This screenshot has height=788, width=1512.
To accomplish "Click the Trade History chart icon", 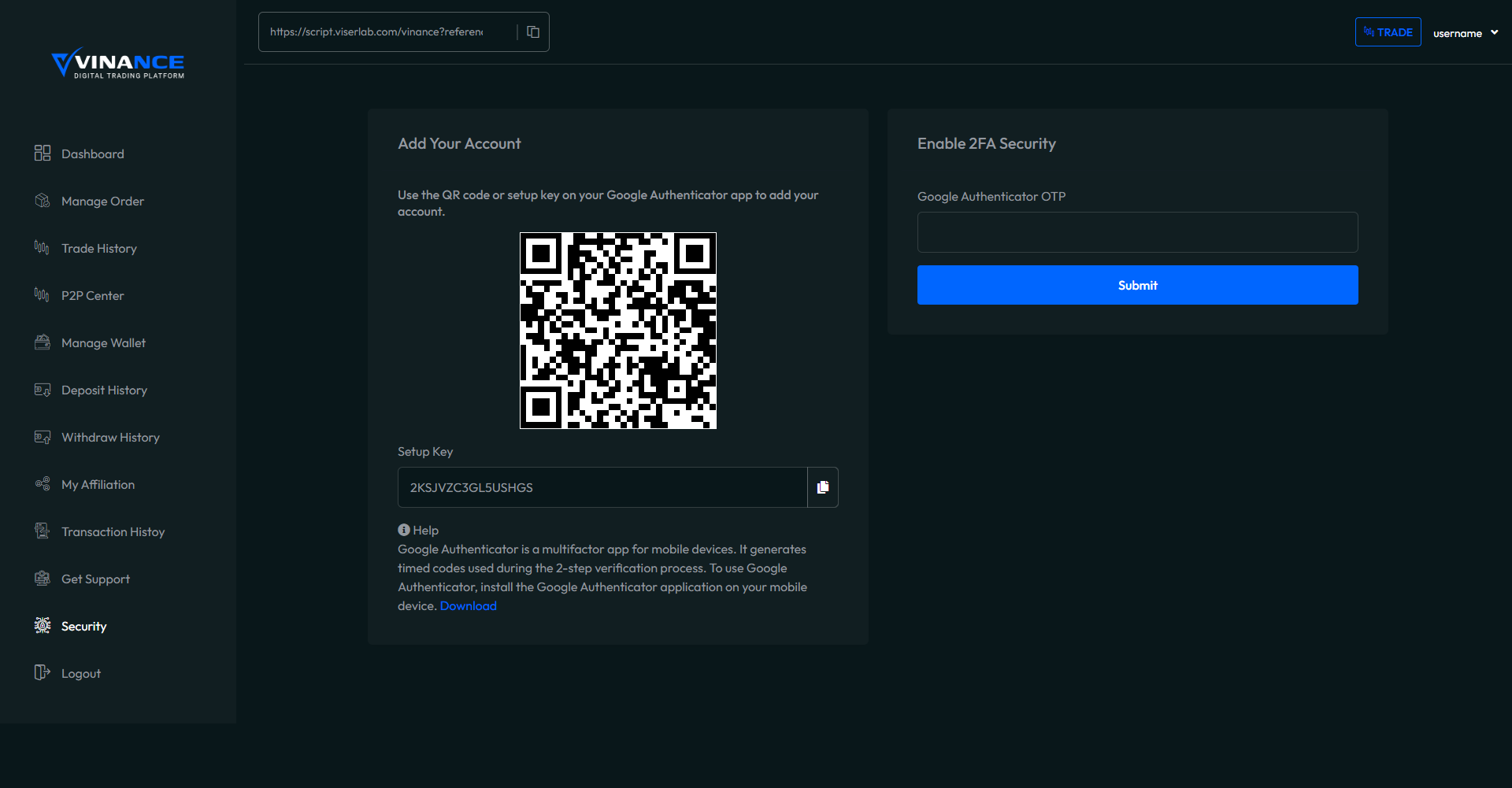I will pos(43,248).
